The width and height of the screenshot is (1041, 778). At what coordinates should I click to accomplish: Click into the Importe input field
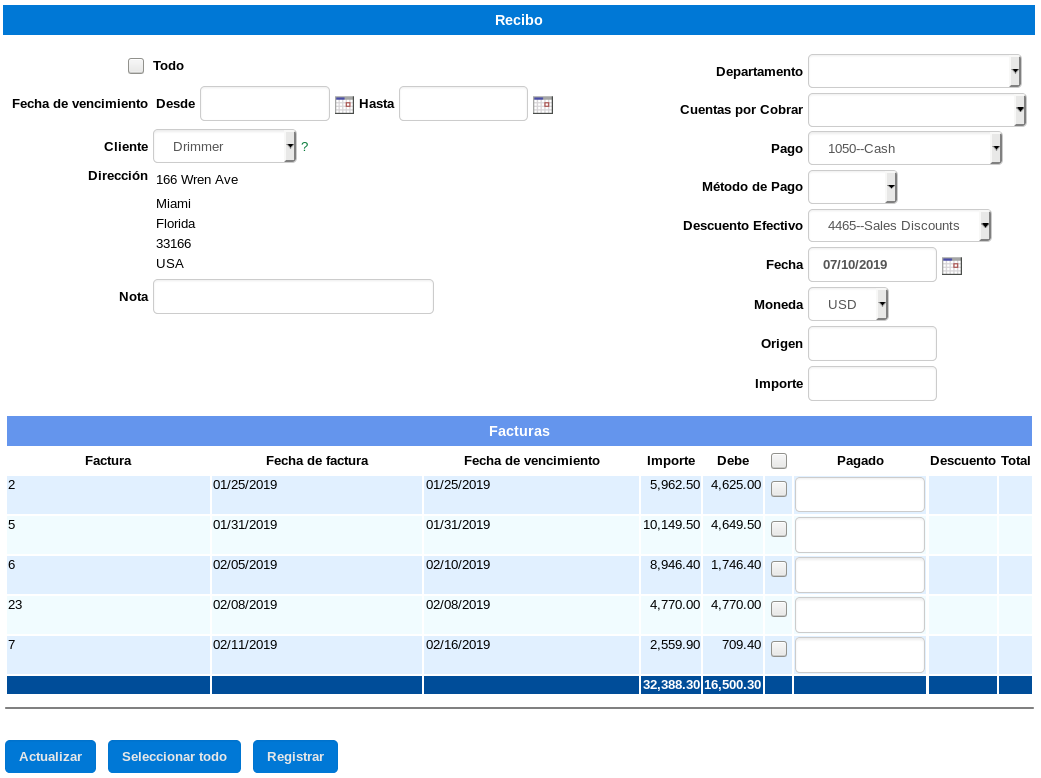tap(872, 384)
